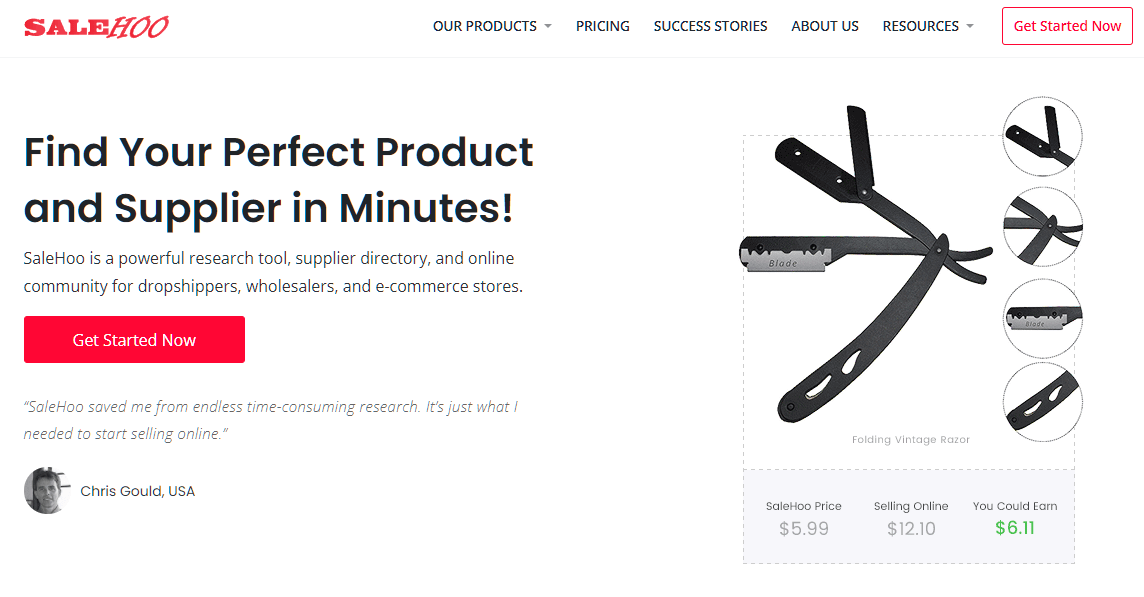Select the bottom circular razor handle thumbnail
The image size is (1144, 597).
1042,402
